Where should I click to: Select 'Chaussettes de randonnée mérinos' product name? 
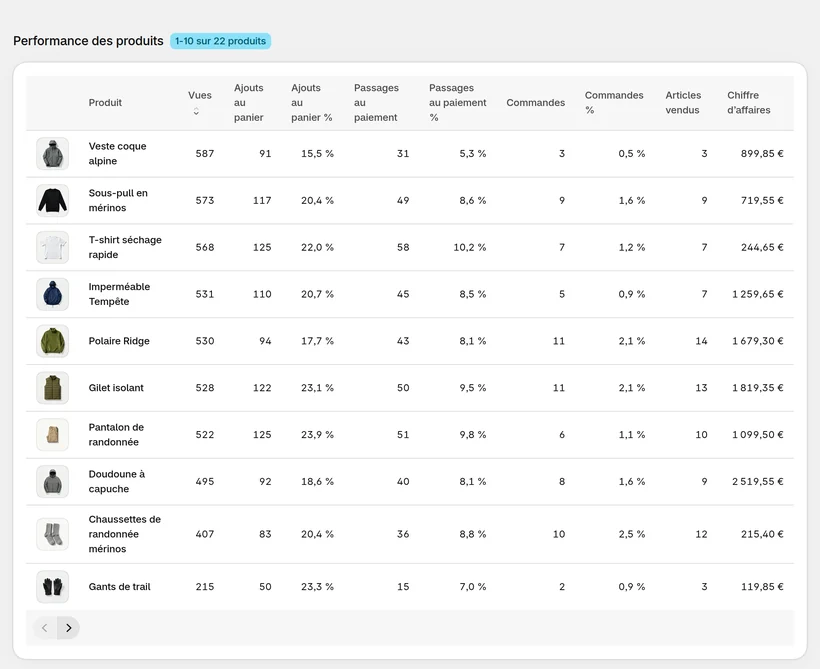coord(124,534)
